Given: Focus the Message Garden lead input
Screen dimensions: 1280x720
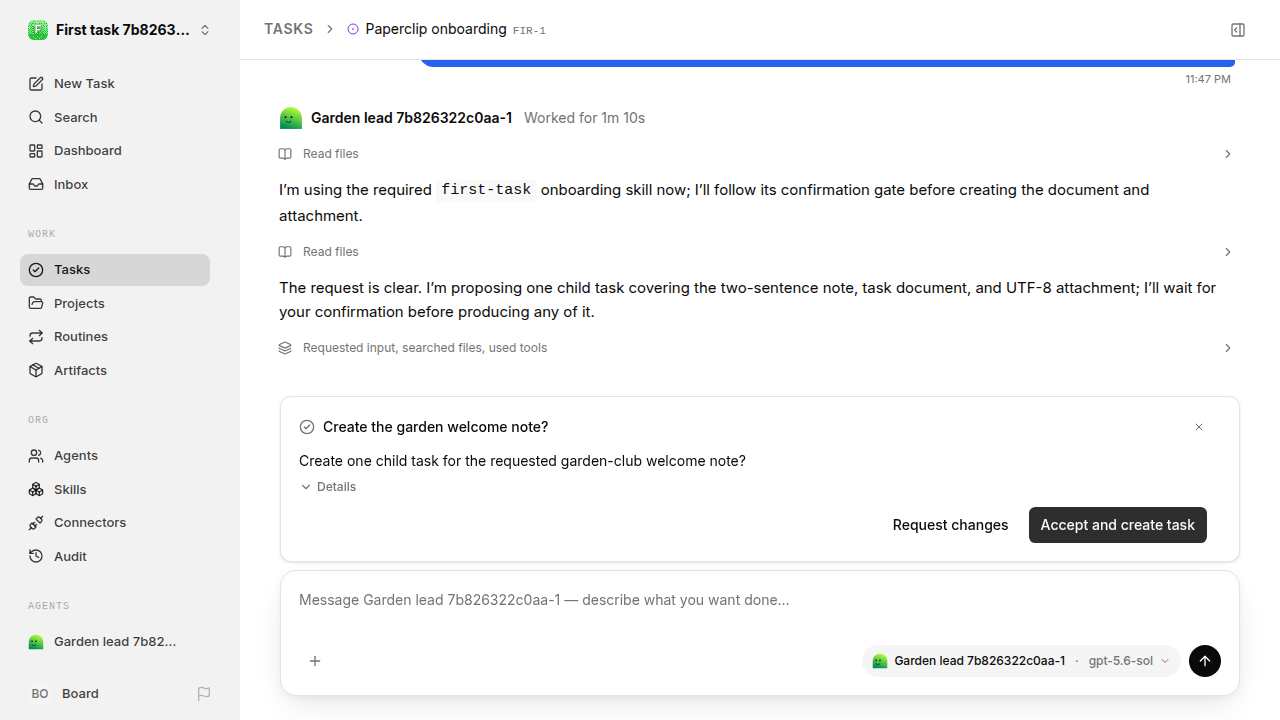Looking at the screenshot, I should click(760, 601).
